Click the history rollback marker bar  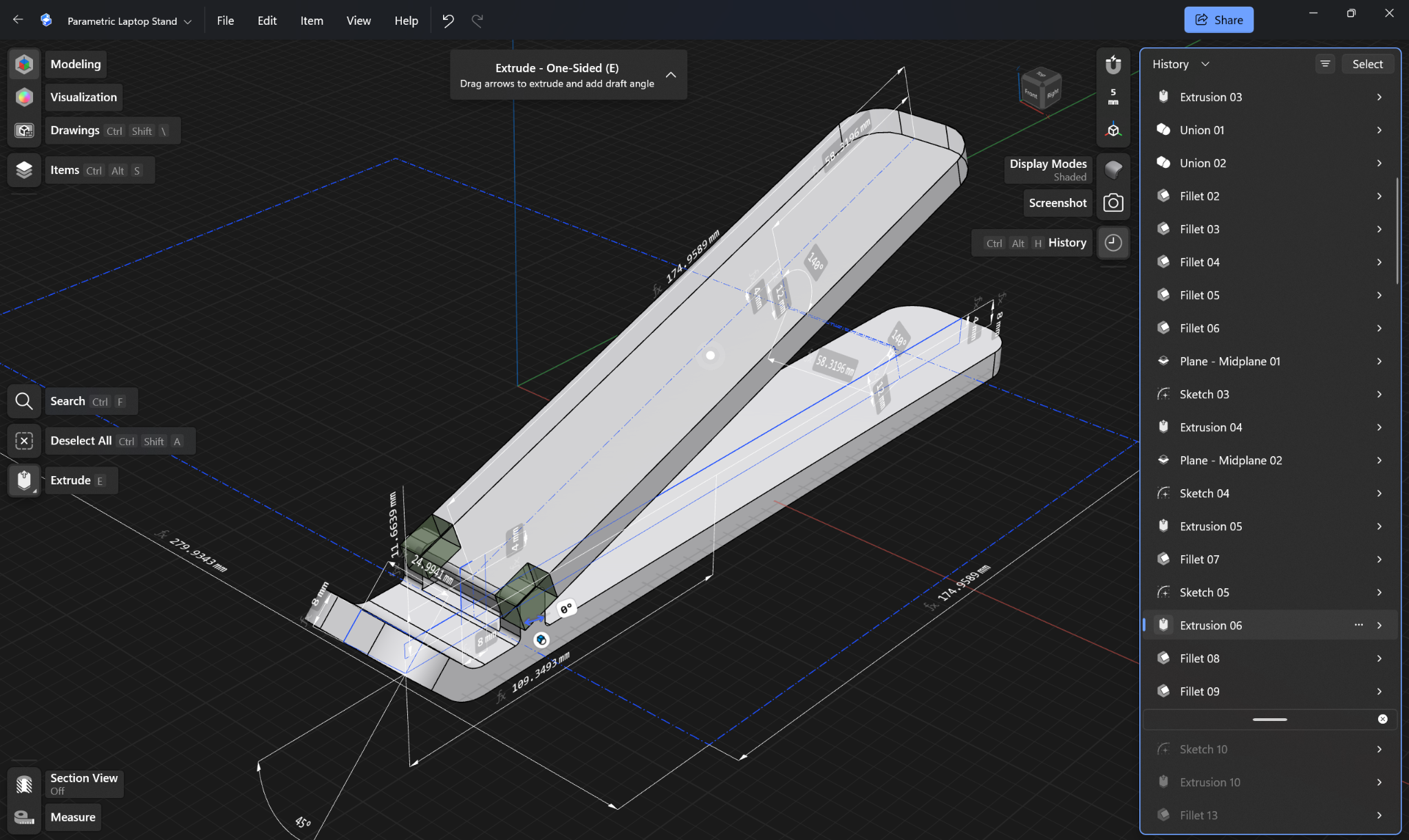click(1270, 720)
